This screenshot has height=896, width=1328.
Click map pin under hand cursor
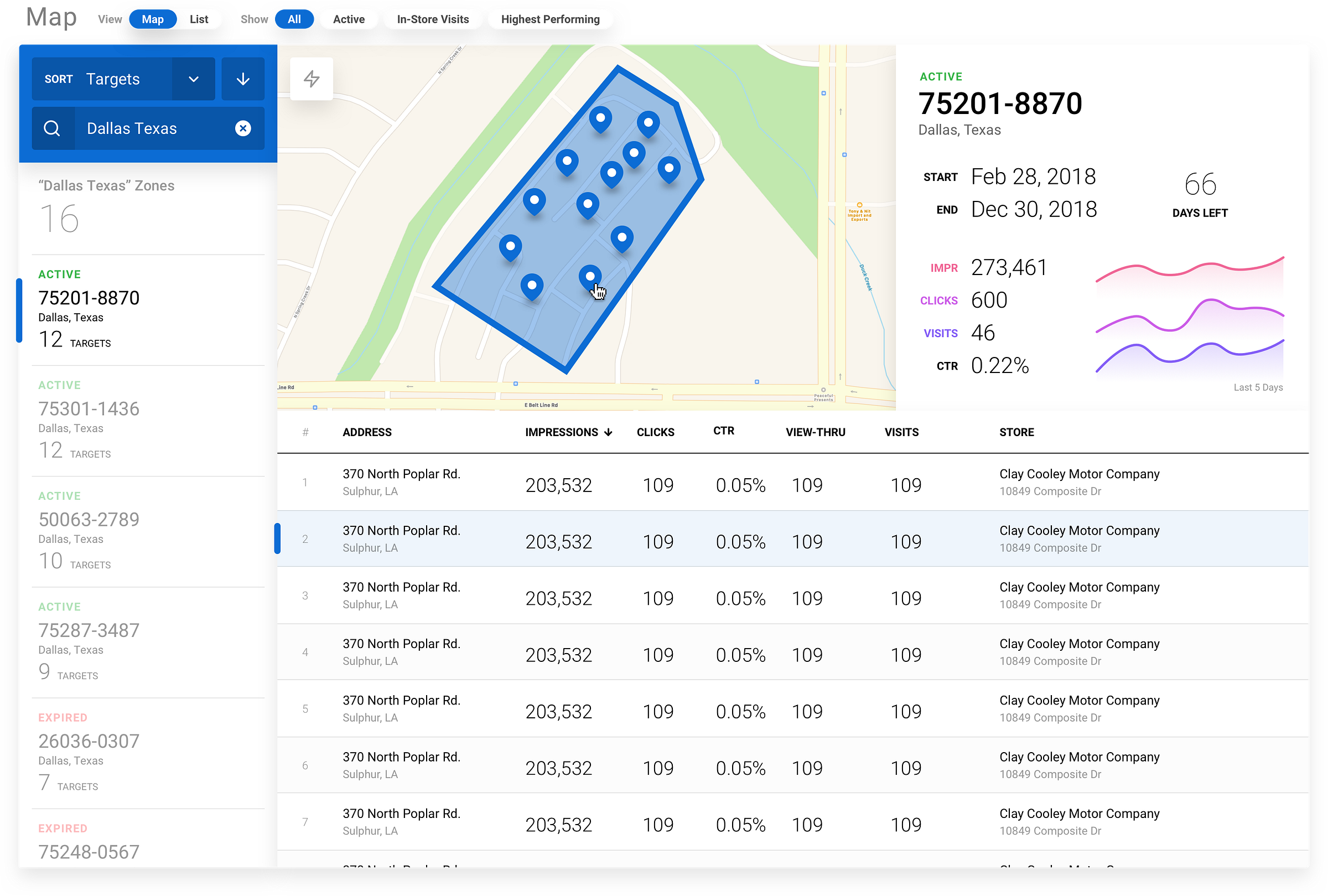click(x=589, y=277)
